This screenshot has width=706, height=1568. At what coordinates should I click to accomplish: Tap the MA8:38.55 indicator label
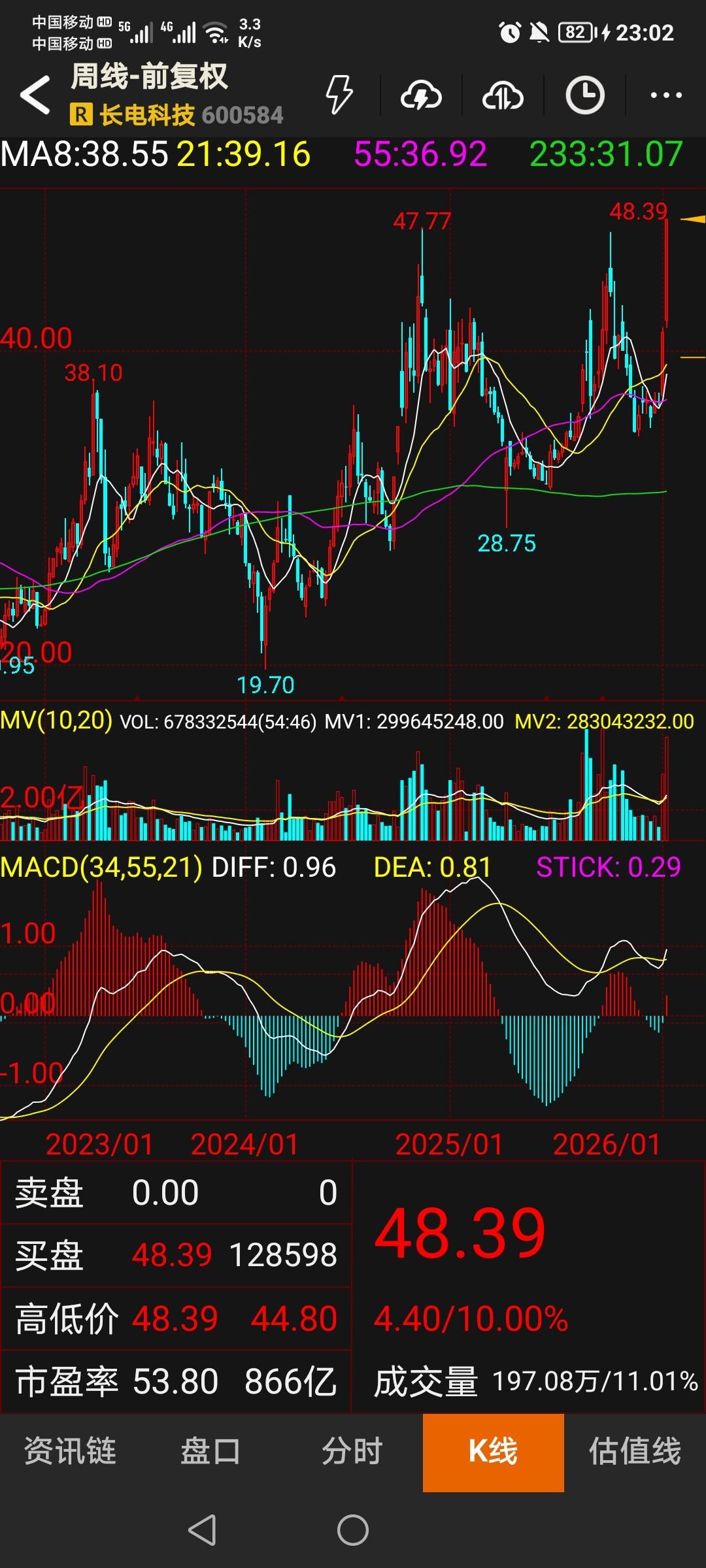tap(84, 155)
